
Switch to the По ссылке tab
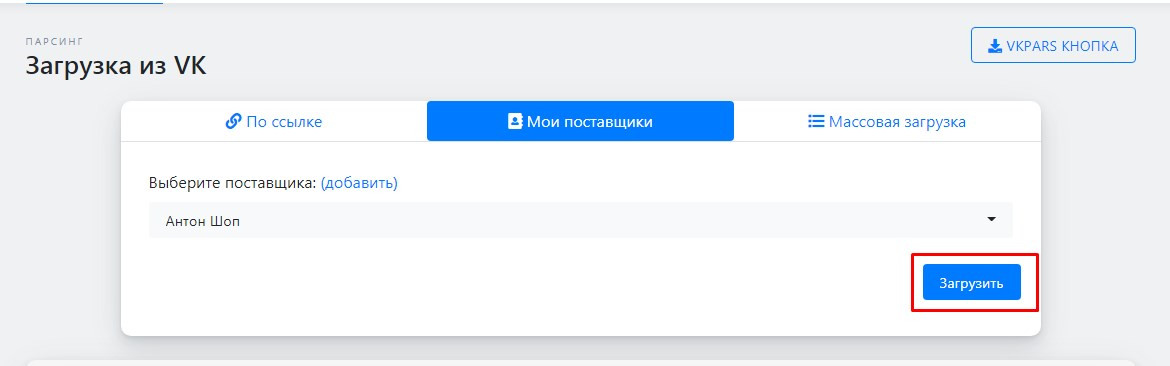274,121
